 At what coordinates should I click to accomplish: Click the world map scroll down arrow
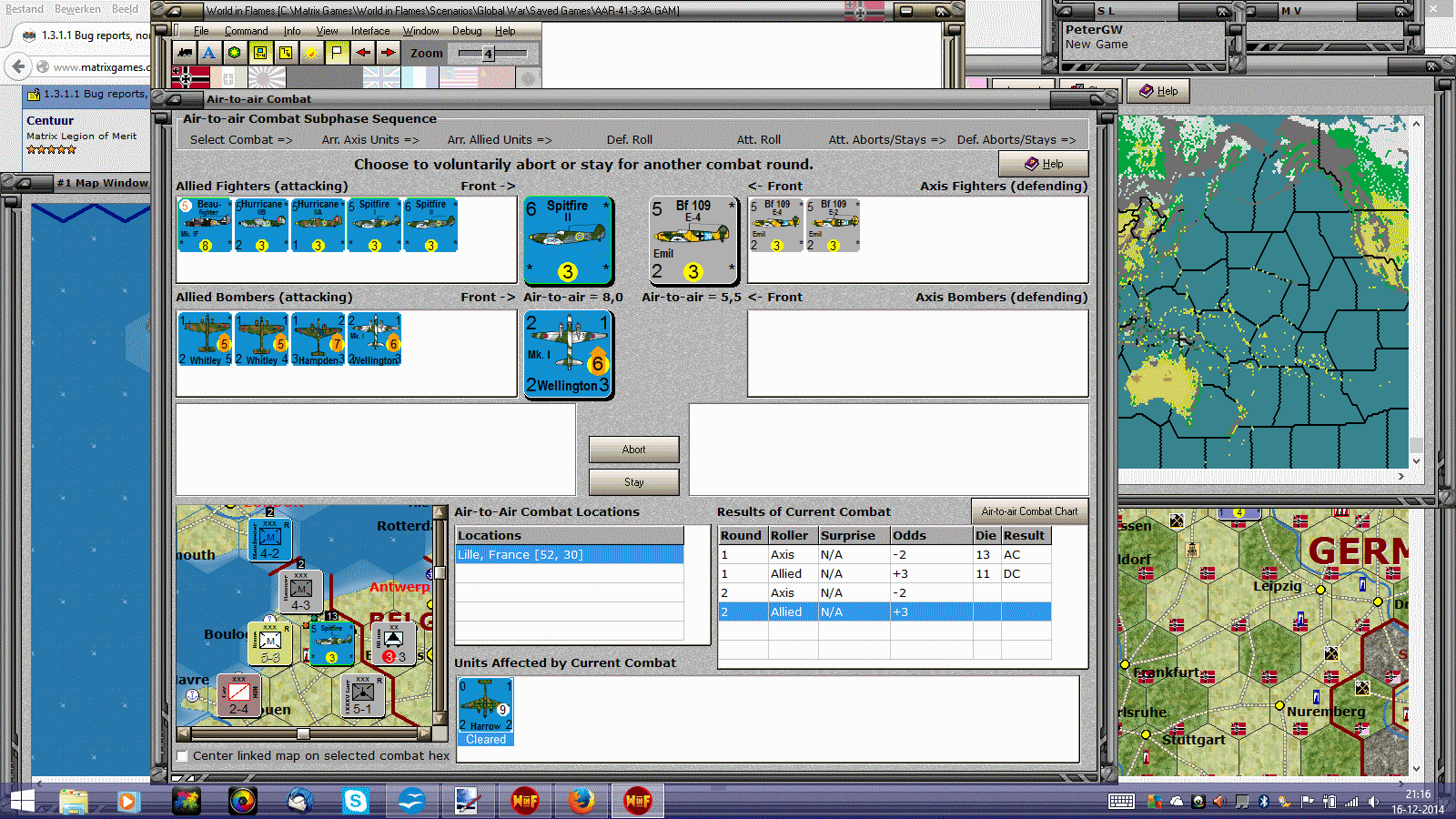[x=1416, y=460]
